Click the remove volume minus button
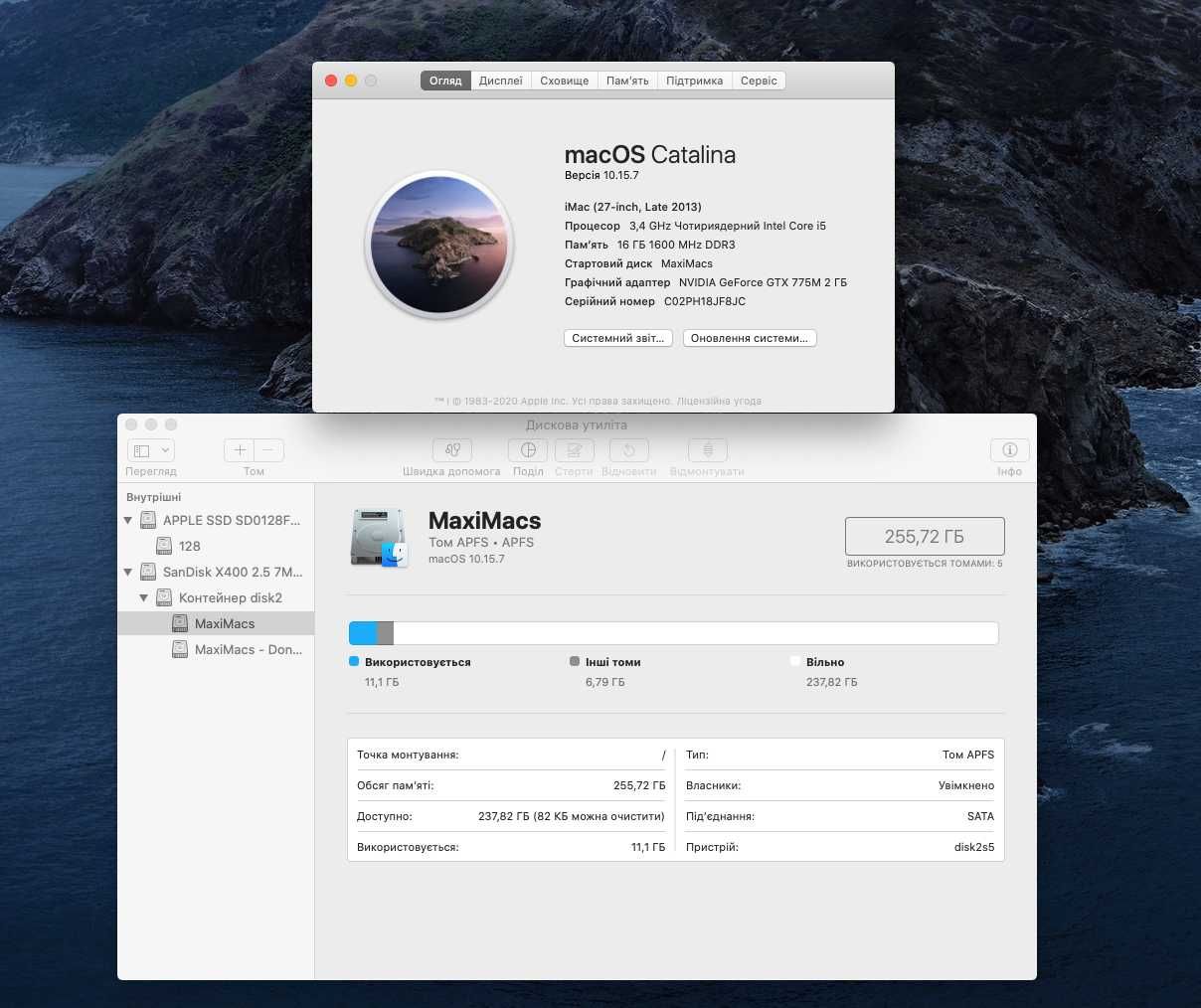This screenshot has height=1008, width=1201. click(268, 450)
